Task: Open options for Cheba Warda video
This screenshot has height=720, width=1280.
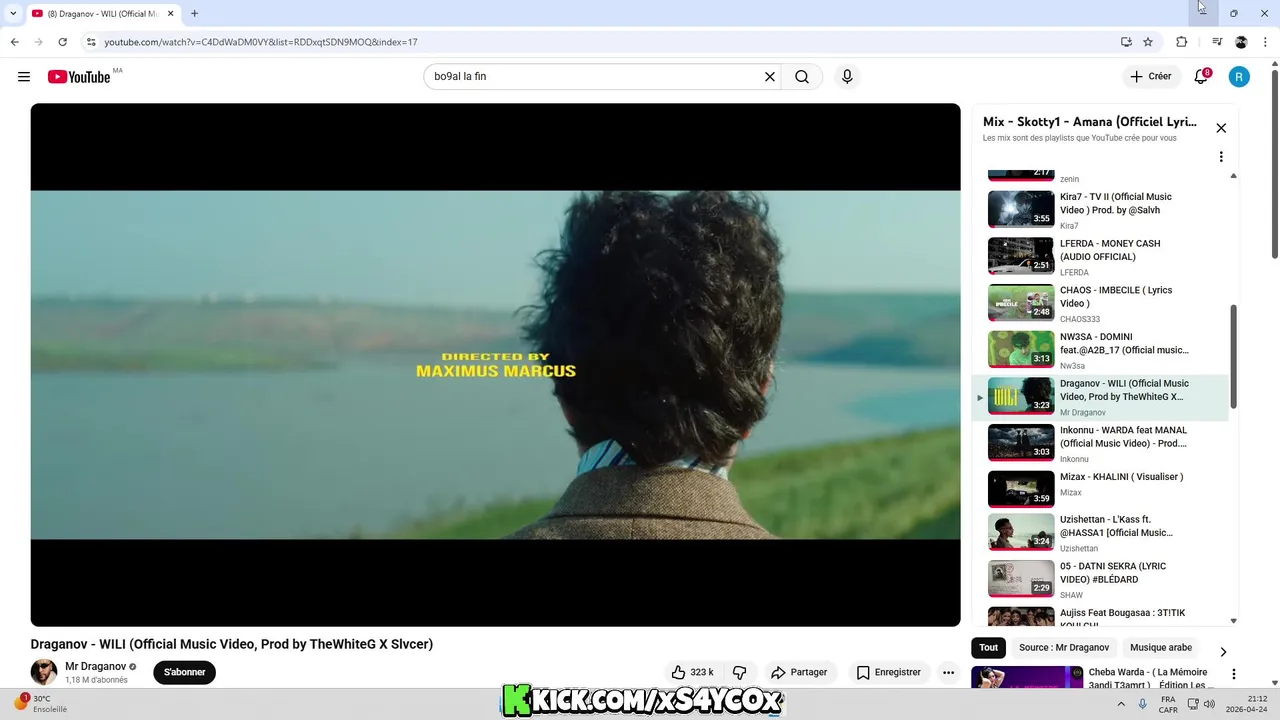Action: click(1234, 675)
